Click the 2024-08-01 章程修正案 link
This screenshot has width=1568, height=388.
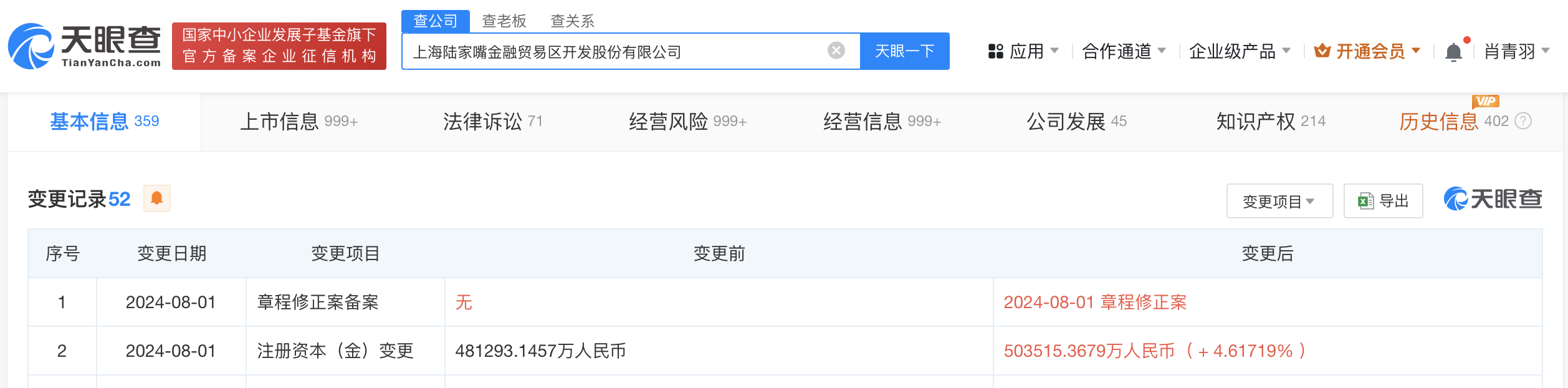[1095, 302]
